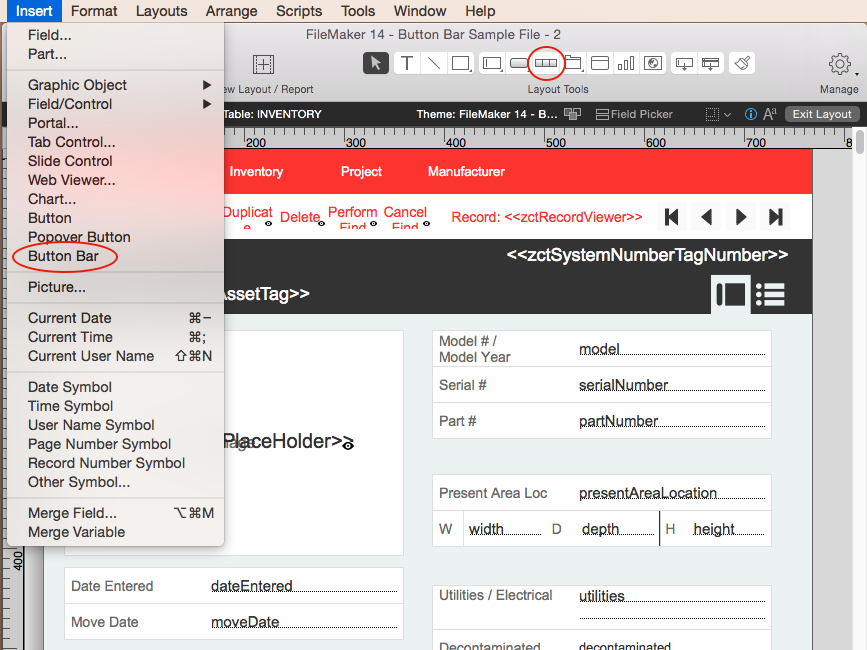The image size is (867, 650).
Task: Click the Duplicate button above the record
Action: (x=247, y=214)
